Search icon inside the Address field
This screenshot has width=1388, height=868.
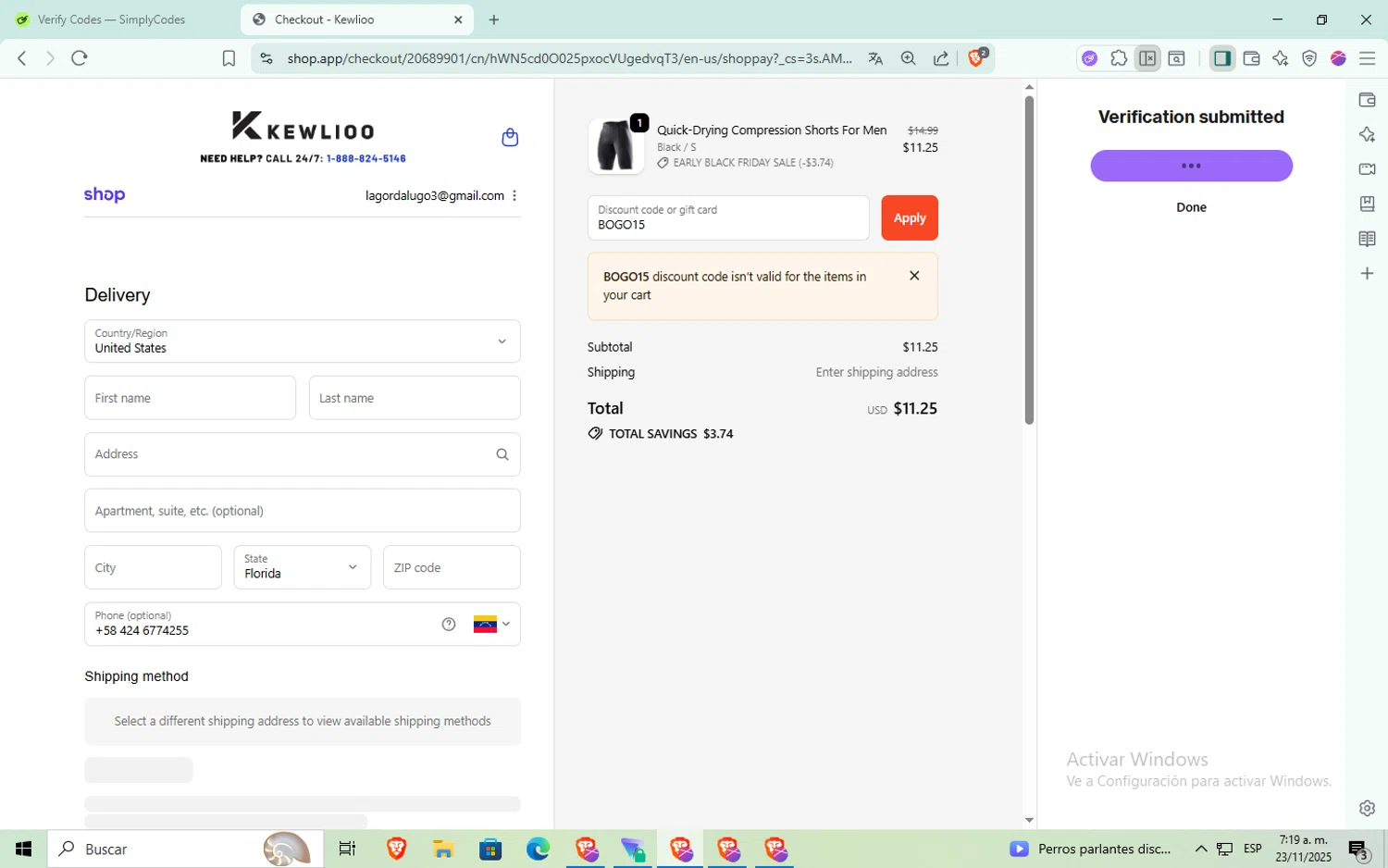(x=502, y=454)
